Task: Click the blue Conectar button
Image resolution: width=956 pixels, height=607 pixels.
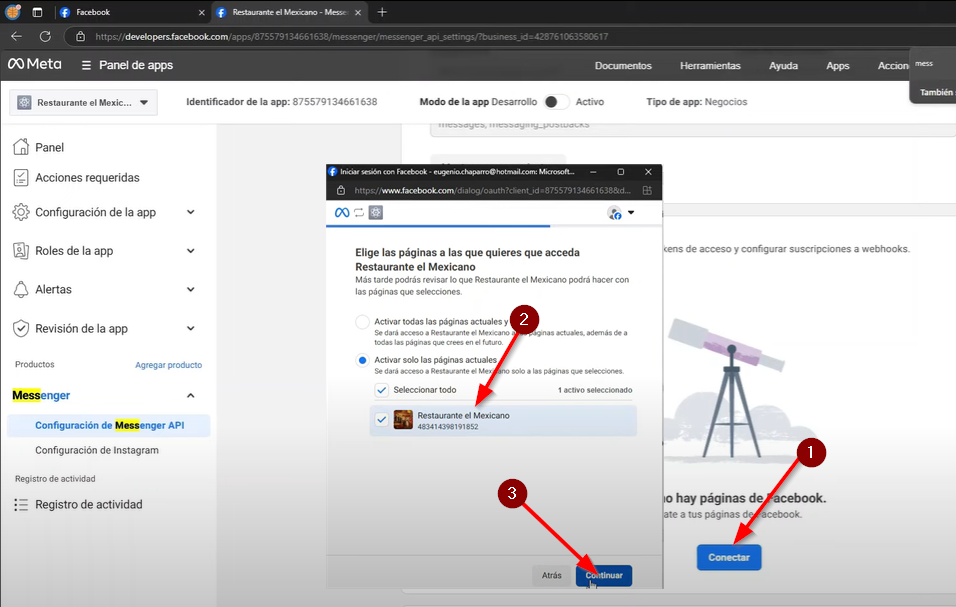Action: click(729, 557)
